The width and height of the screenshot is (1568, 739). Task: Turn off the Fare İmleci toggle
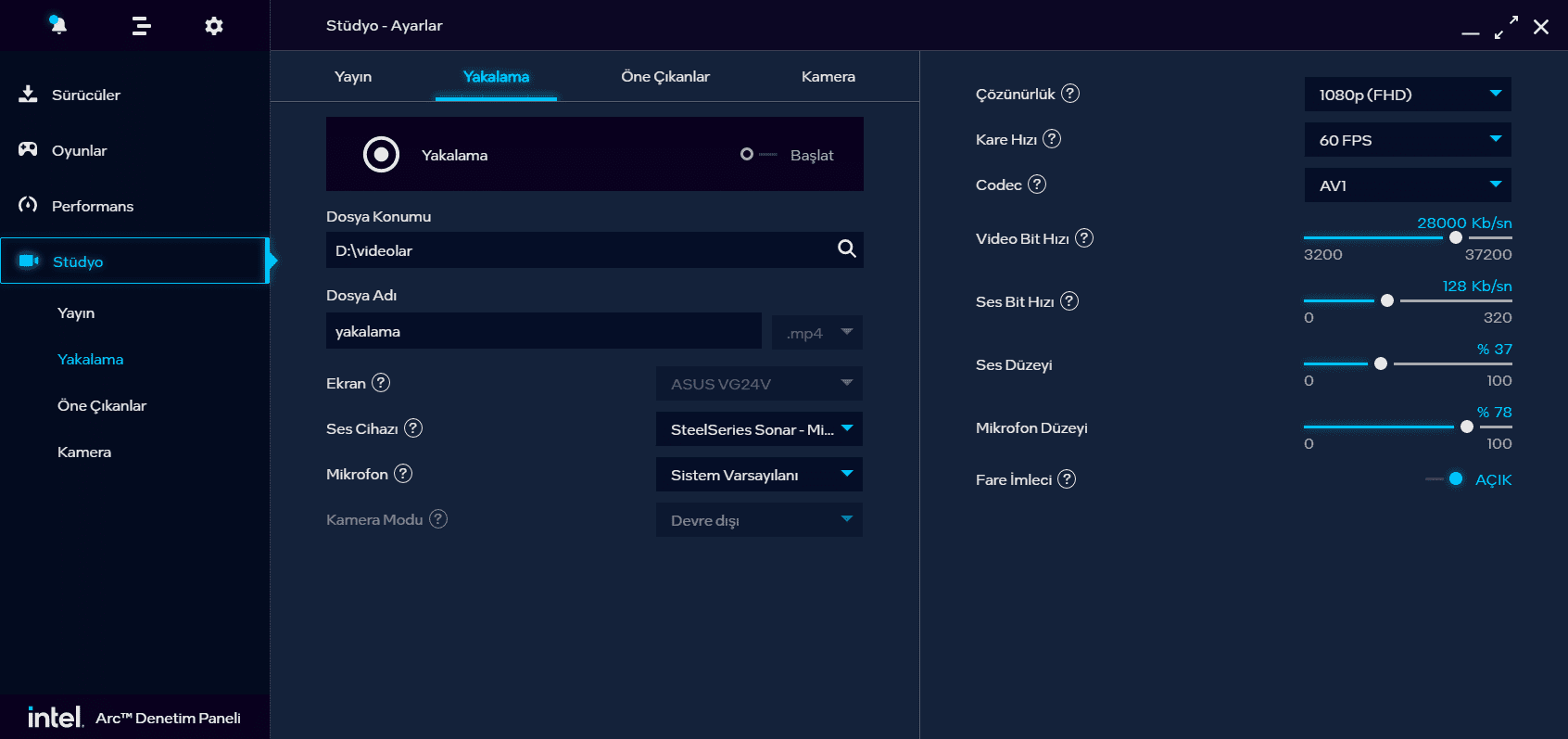pyautogui.click(x=1445, y=479)
